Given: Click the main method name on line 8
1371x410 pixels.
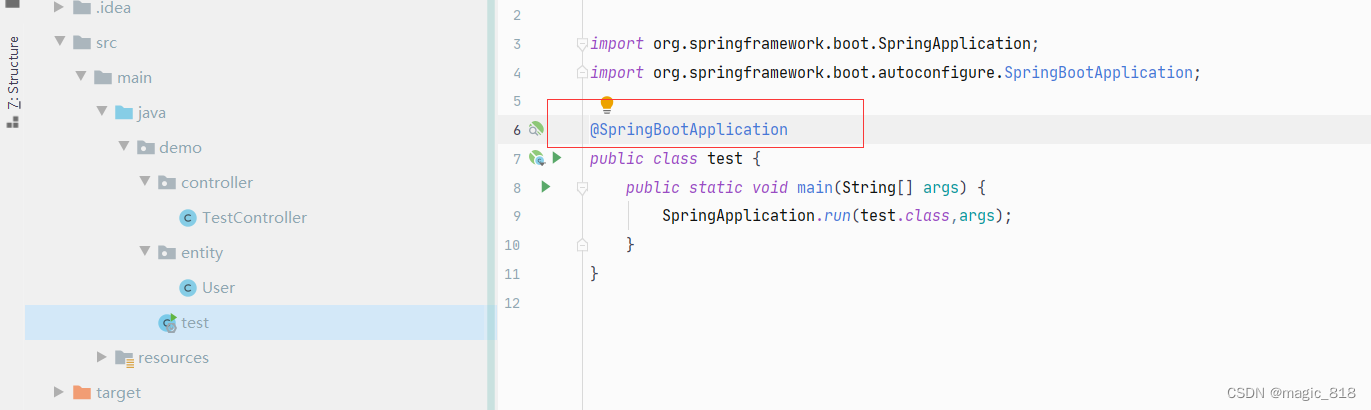Looking at the screenshot, I should tap(815, 187).
